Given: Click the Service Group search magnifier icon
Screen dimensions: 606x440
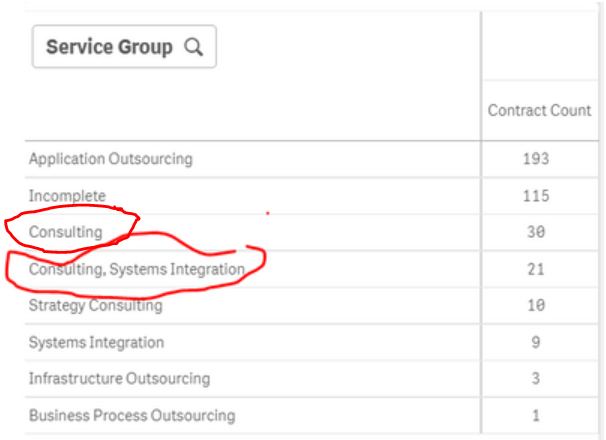Looking at the screenshot, I should click(194, 47).
